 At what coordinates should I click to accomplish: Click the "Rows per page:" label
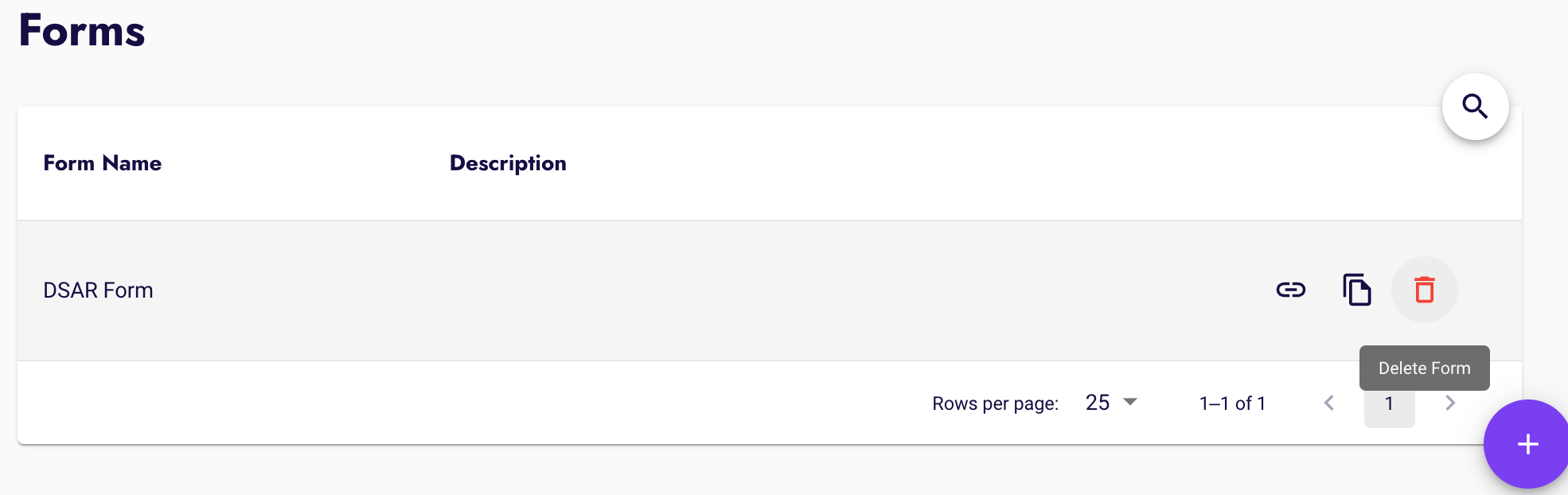tap(995, 403)
